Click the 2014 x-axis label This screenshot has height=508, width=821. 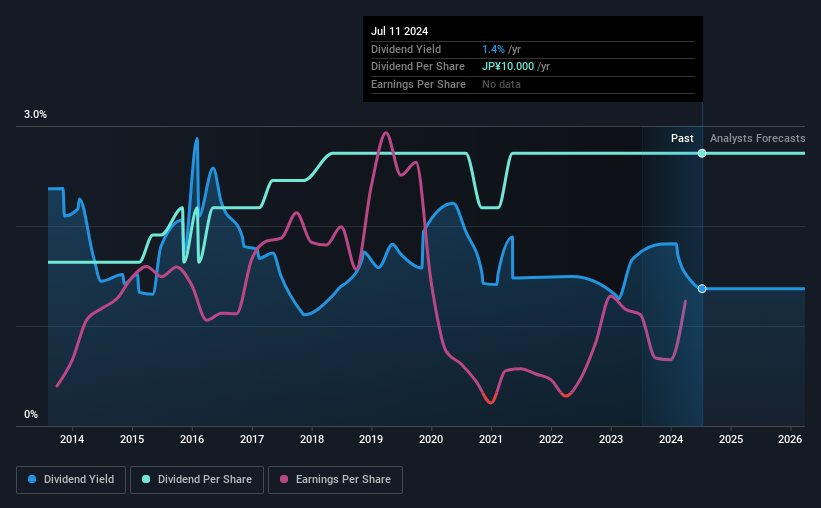pos(72,439)
